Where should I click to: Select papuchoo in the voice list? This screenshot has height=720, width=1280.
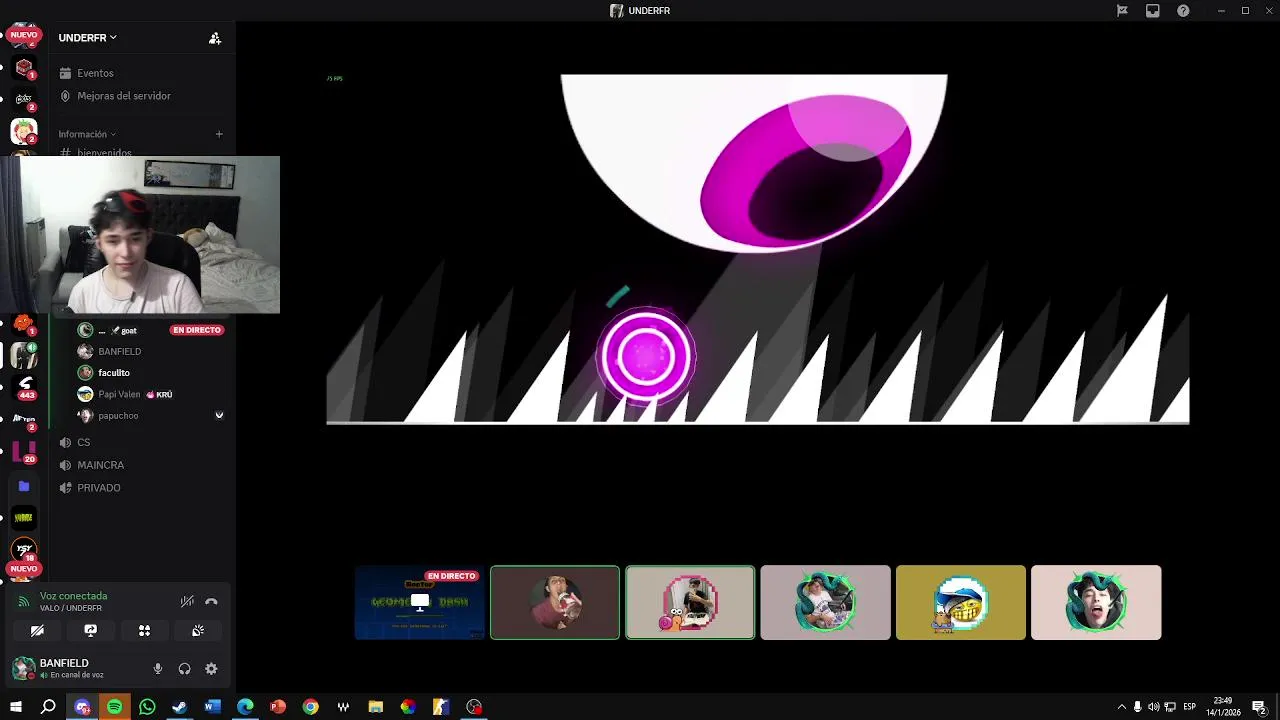[118, 416]
